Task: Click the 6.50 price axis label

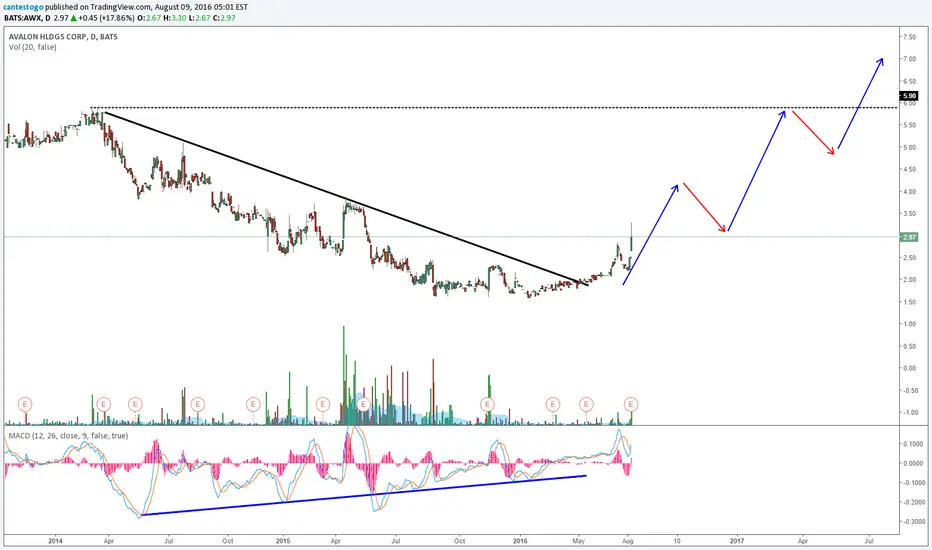Action: point(909,81)
